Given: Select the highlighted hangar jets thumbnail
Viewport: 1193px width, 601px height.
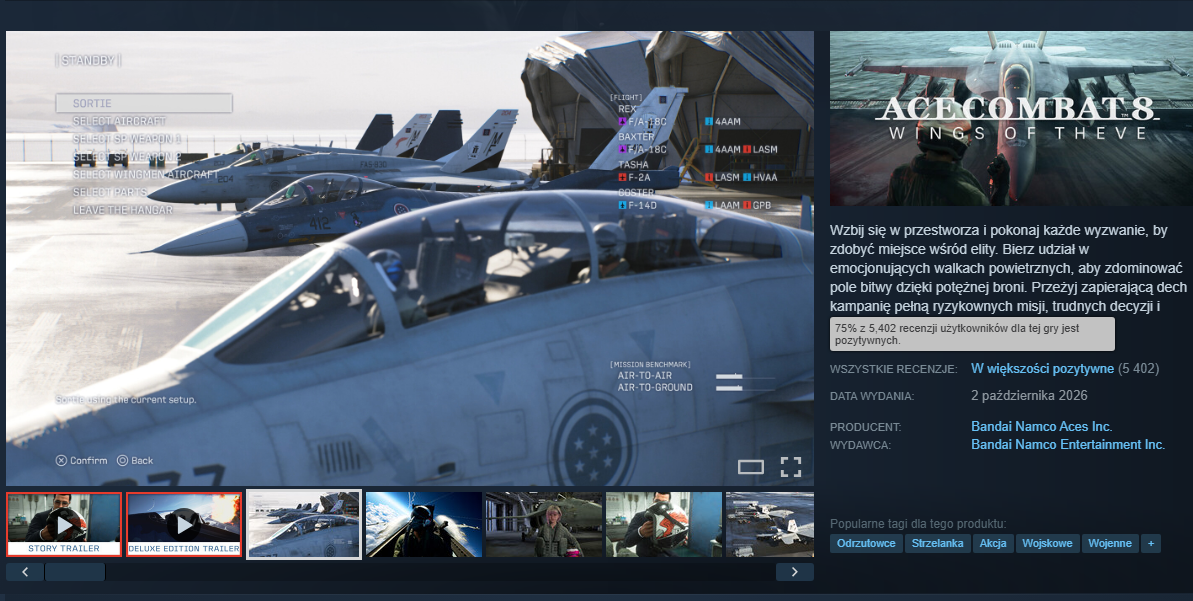Looking at the screenshot, I should tap(304, 524).
